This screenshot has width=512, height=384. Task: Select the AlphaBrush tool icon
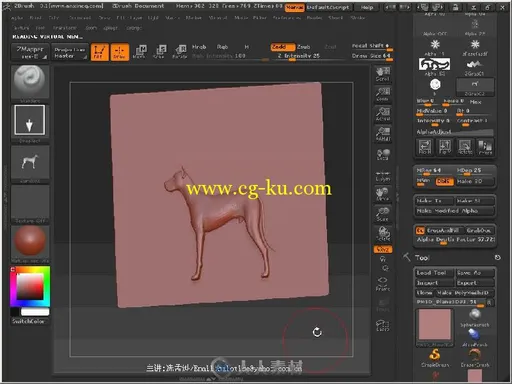(x=475, y=337)
